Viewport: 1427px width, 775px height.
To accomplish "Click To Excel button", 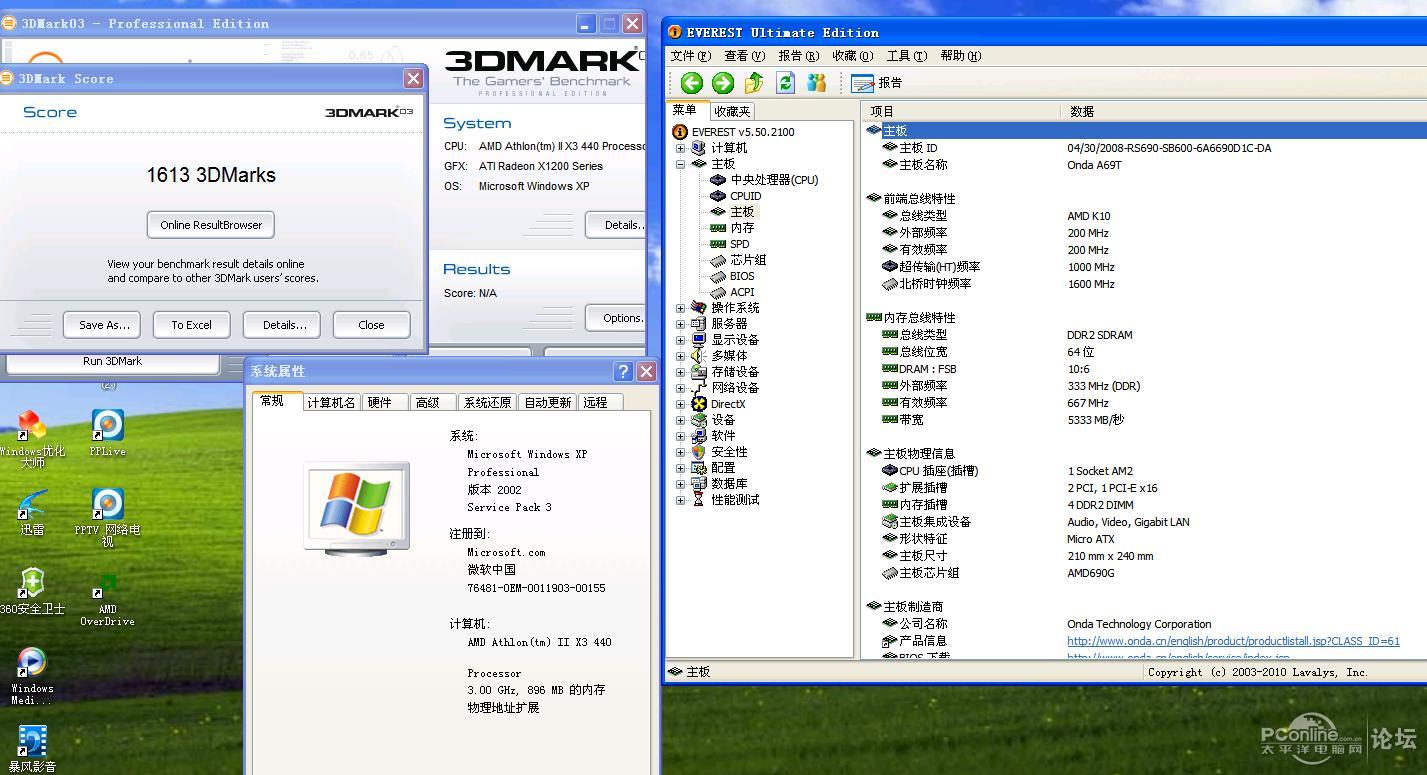I will click(191, 325).
